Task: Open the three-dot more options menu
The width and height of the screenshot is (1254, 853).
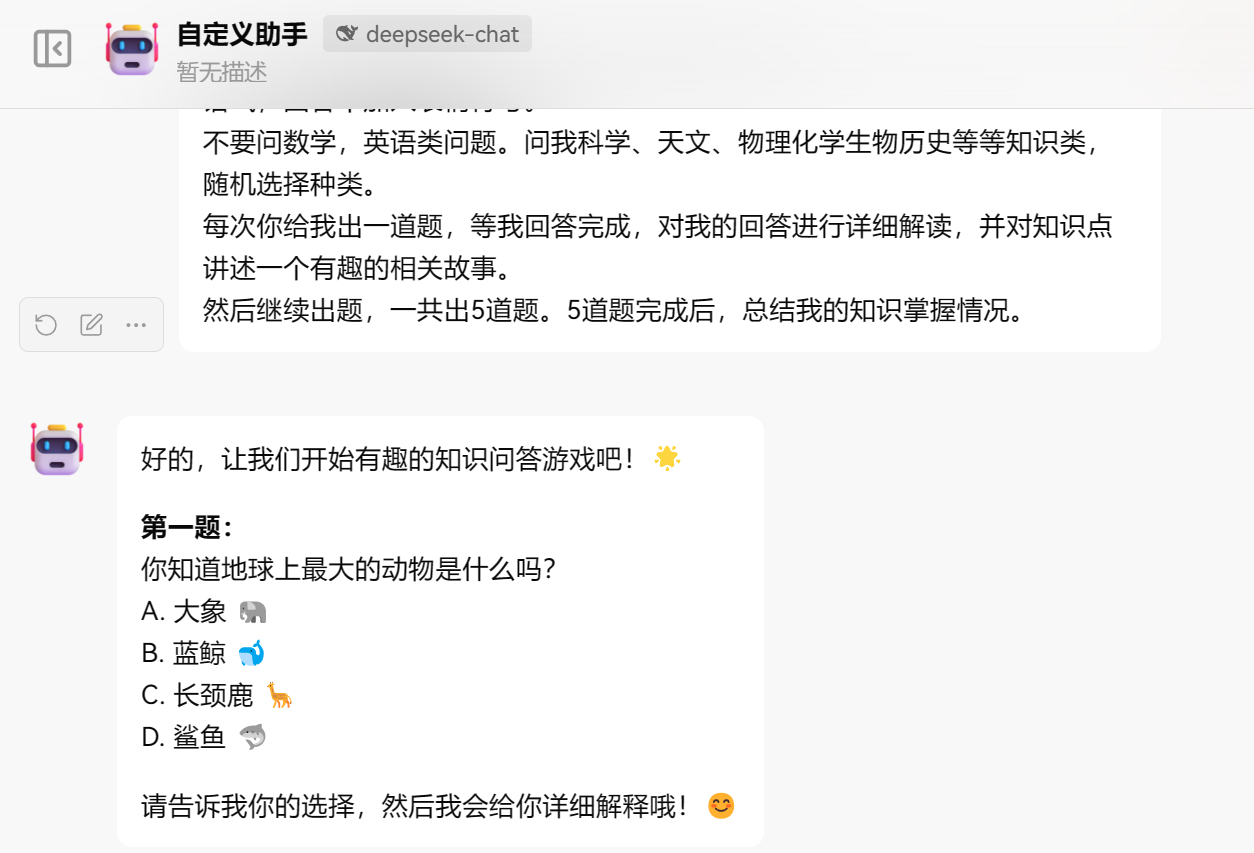Action: tap(136, 325)
